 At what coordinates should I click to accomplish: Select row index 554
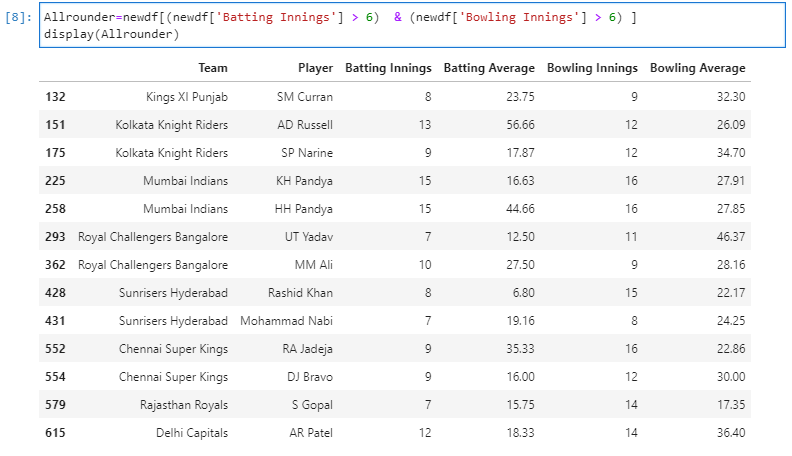(x=55, y=377)
